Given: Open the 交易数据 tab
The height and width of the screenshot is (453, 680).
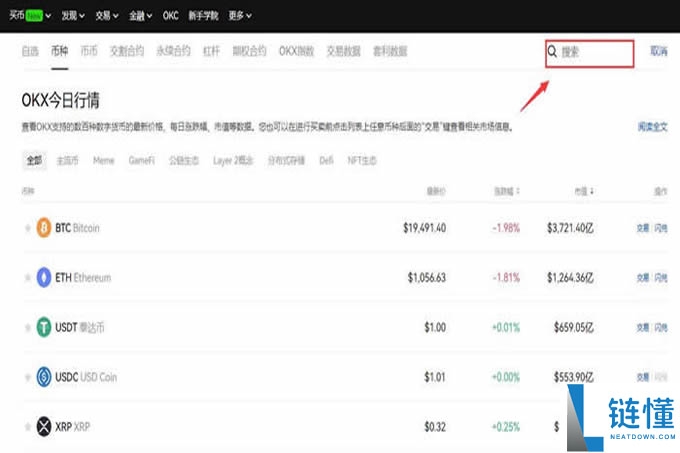Looking at the screenshot, I should pos(343,51).
